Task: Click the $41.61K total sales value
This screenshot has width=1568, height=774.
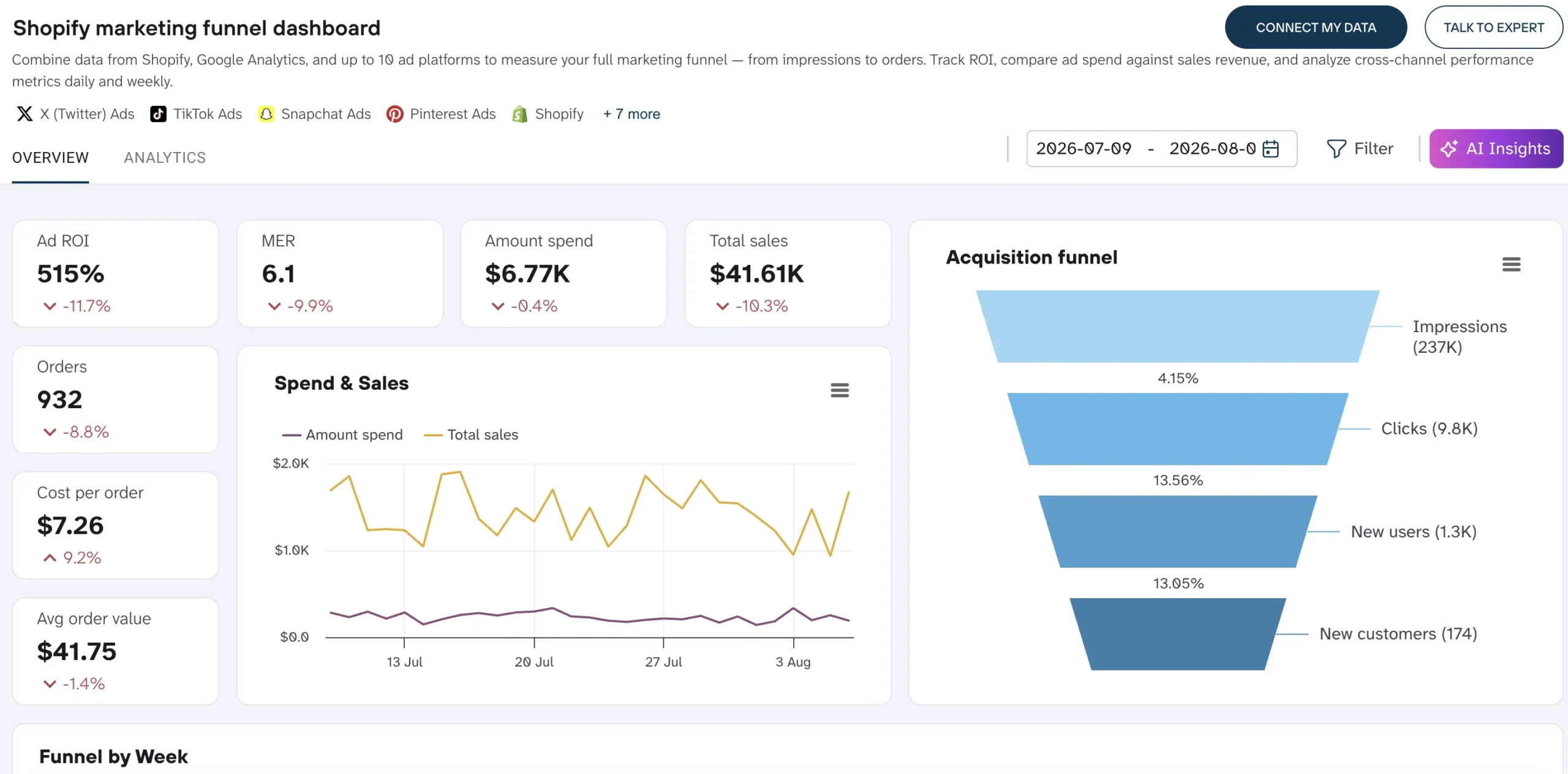Action: point(756,274)
